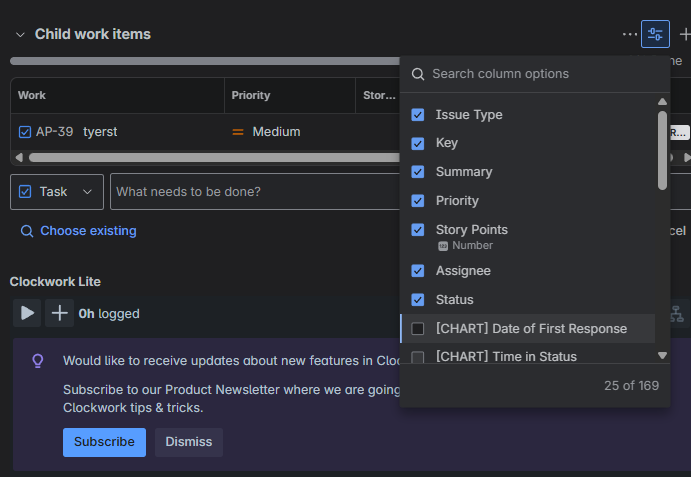Click the What needs to be done field
691x477 pixels.
pyautogui.click(x=256, y=192)
